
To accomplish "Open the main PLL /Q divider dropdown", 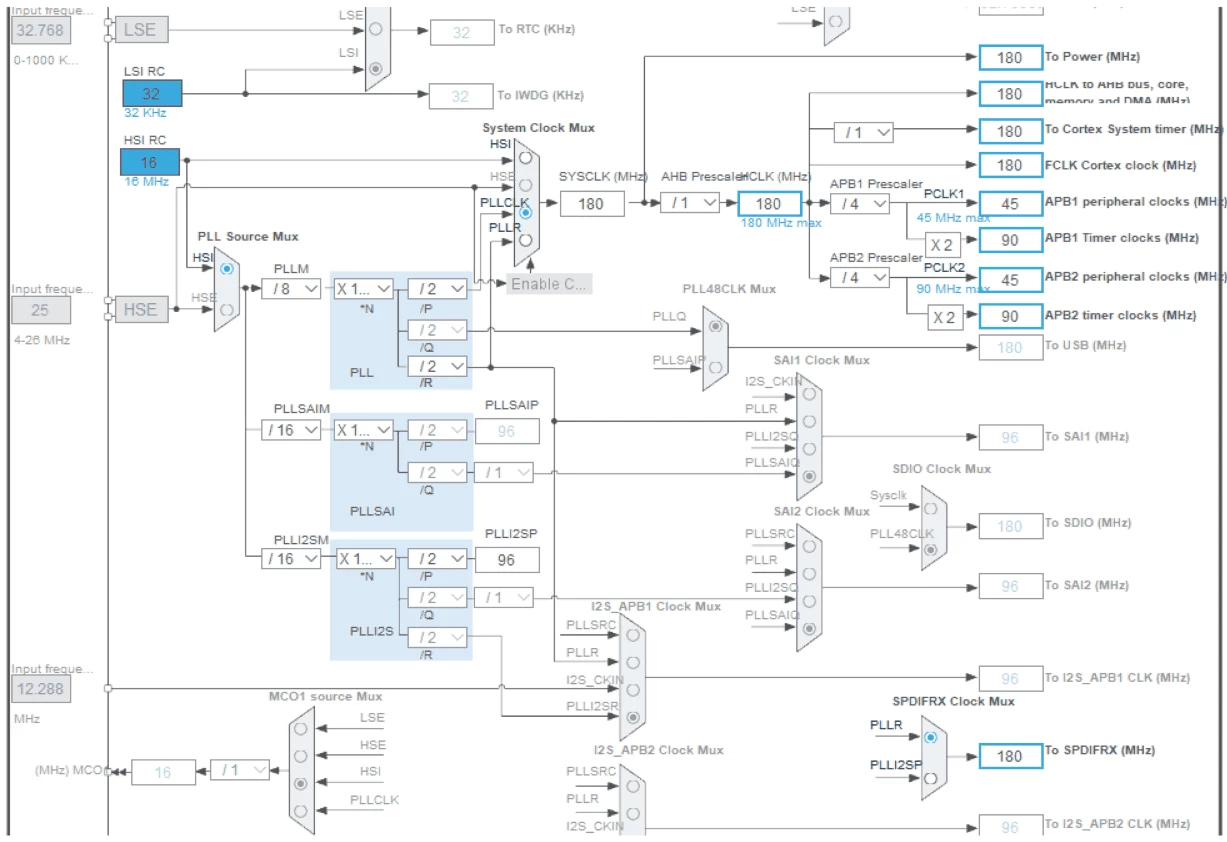I will tap(437, 329).
